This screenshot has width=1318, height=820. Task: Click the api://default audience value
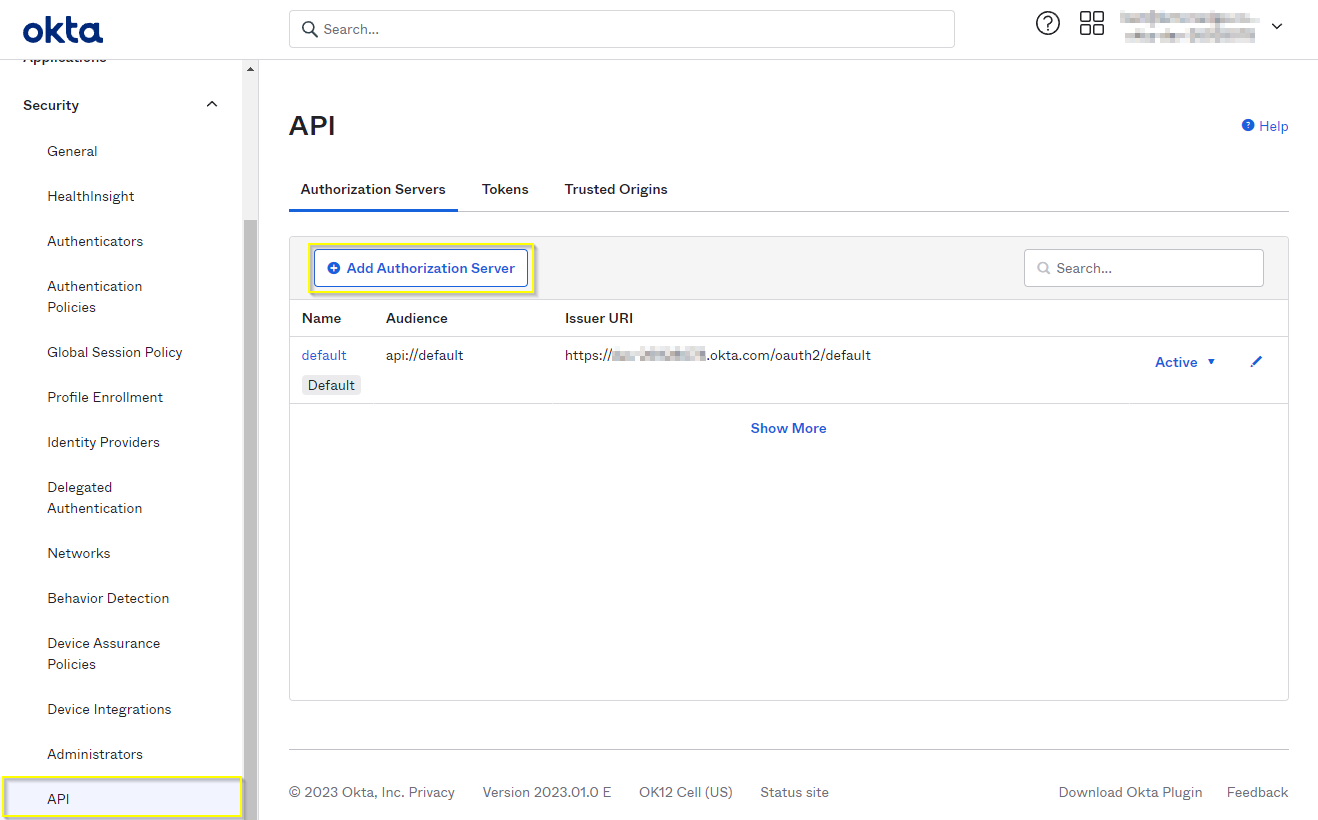tap(425, 355)
